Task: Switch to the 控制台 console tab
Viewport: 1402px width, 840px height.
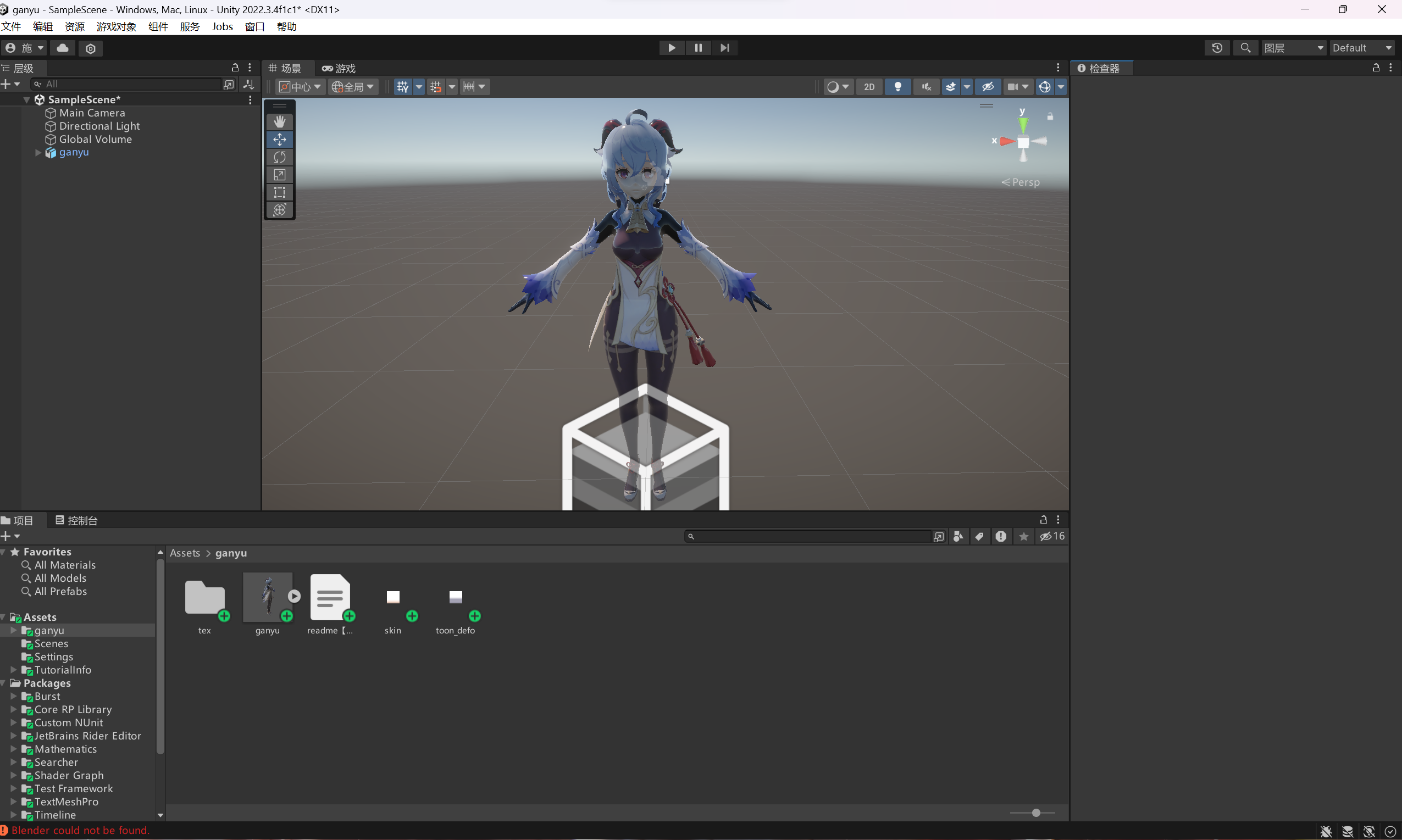Action: 77,520
